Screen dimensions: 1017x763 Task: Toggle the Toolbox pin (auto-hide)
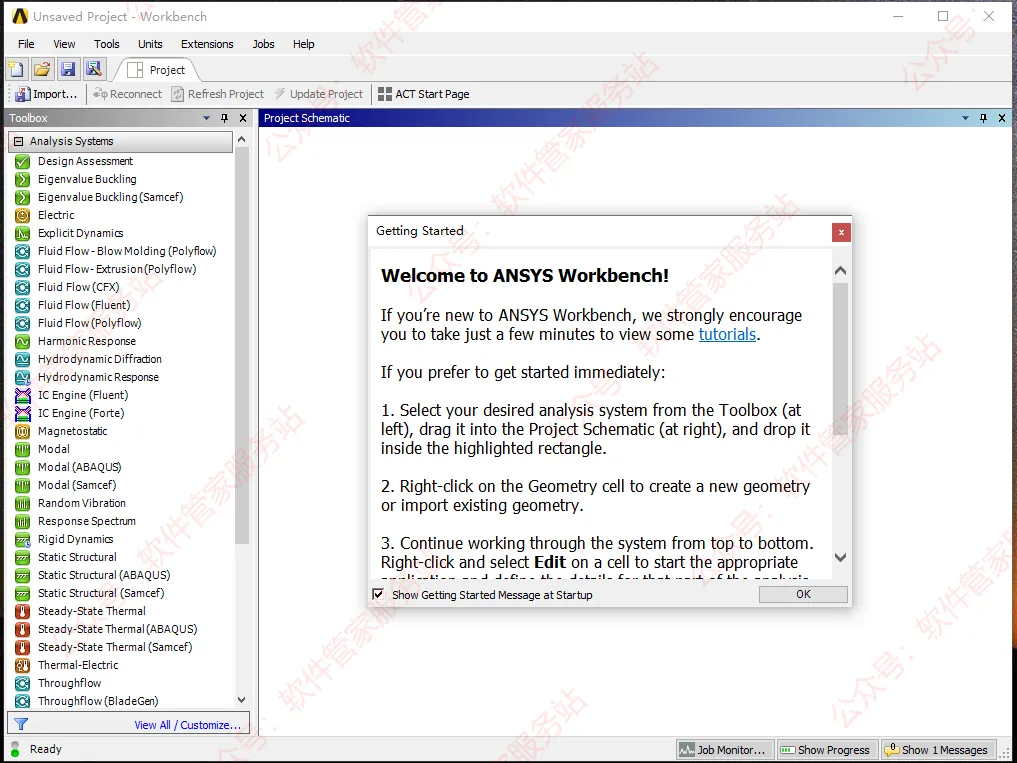pos(224,118)
